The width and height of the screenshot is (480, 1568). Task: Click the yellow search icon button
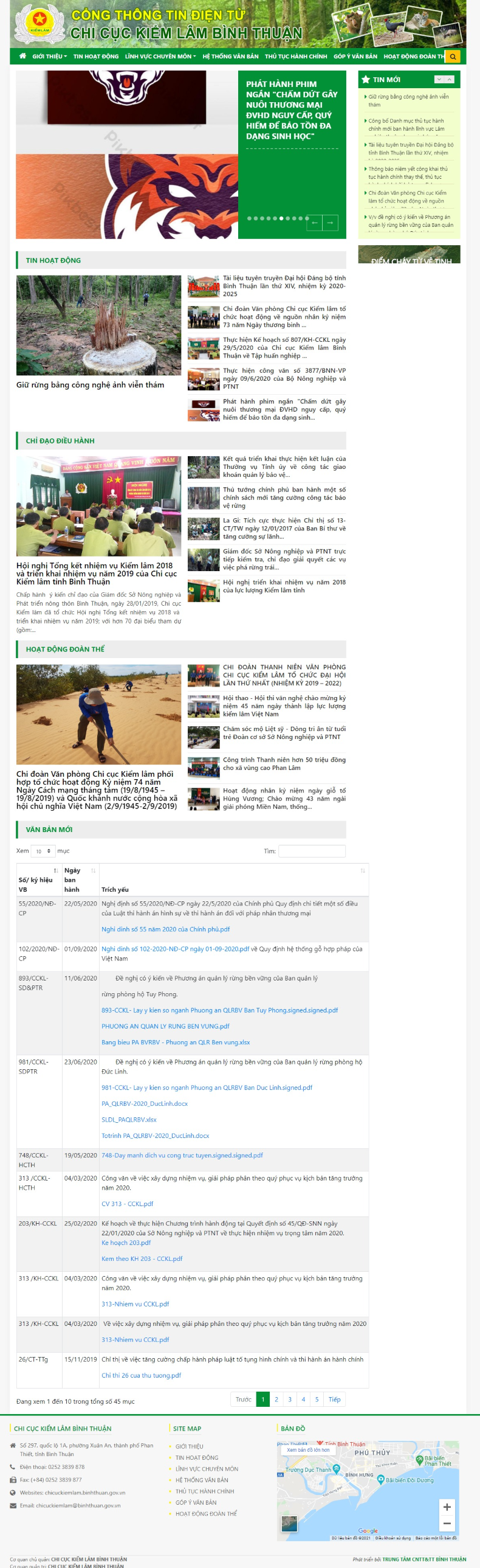tap(452, 57)
